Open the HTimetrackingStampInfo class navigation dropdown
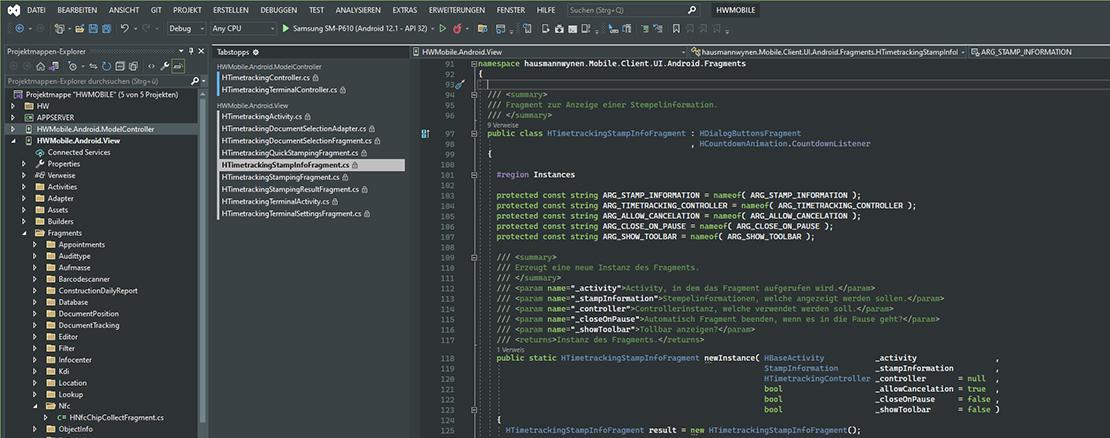The image size is (1110, 438). coord(830,52)
